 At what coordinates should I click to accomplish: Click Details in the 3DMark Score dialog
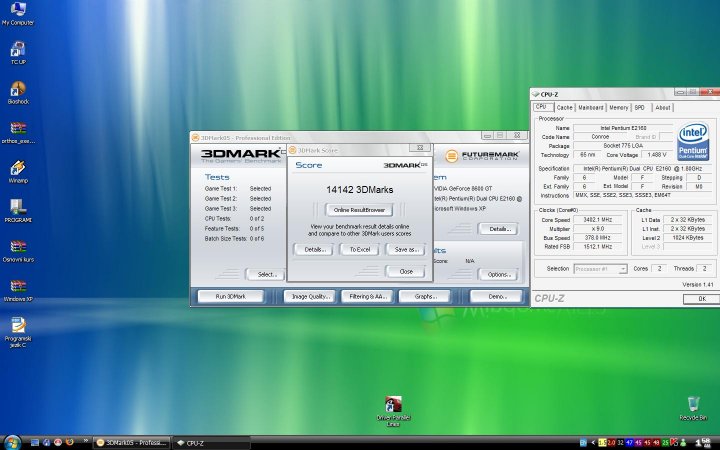(315, 249)
